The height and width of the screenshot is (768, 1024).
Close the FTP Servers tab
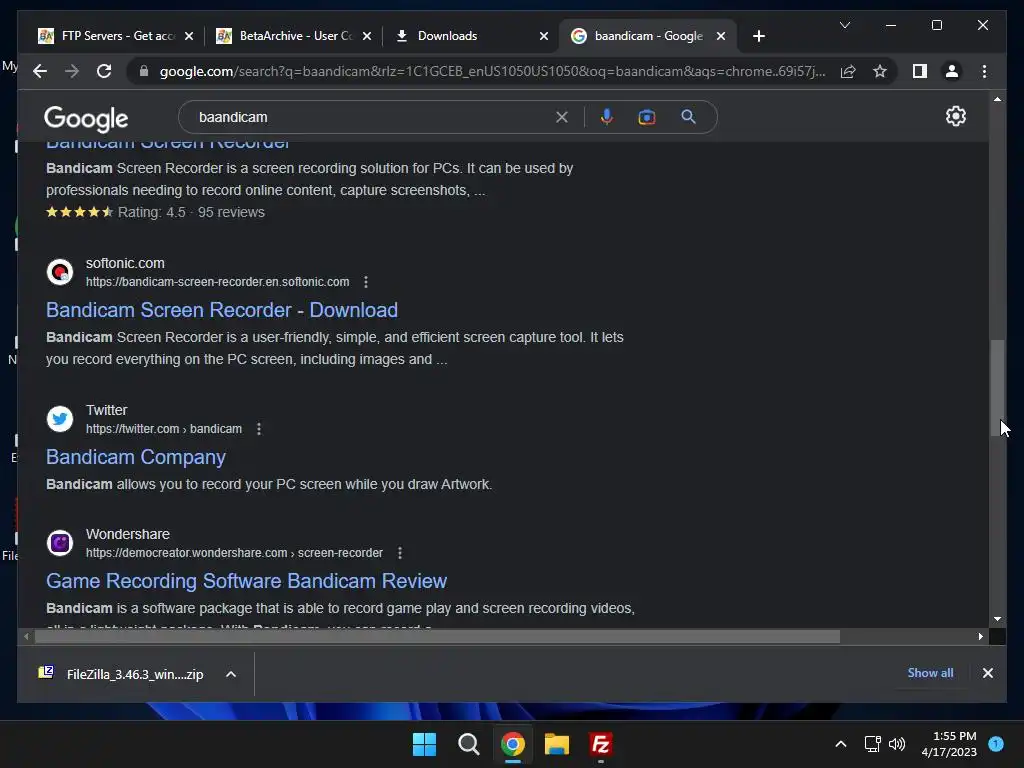coord(189,36)
